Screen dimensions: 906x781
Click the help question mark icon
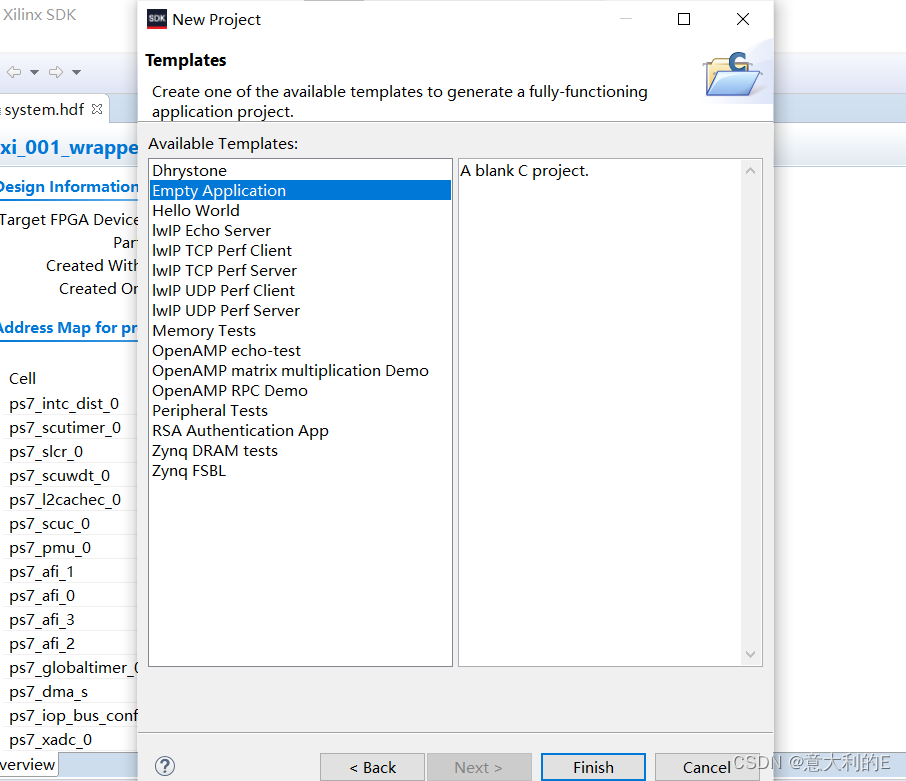point(165,766)
